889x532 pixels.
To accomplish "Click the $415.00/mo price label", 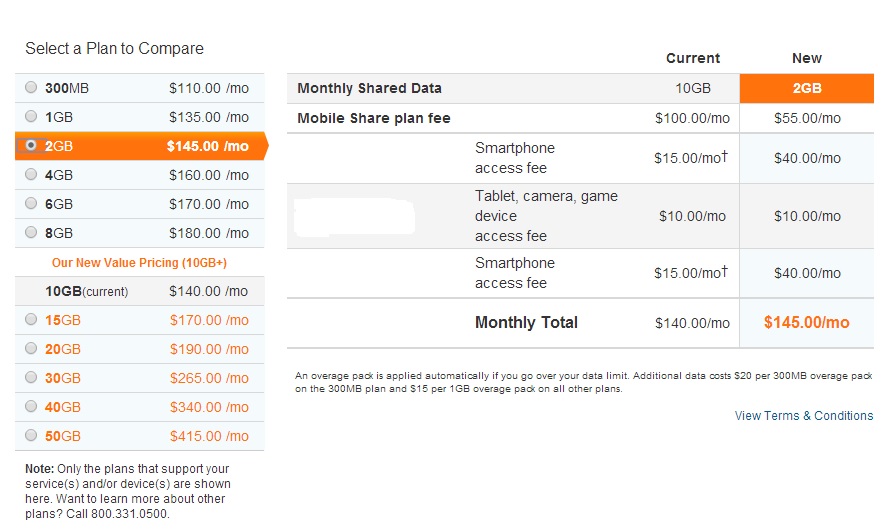I will pyautogui.click(x=209, y=436).
